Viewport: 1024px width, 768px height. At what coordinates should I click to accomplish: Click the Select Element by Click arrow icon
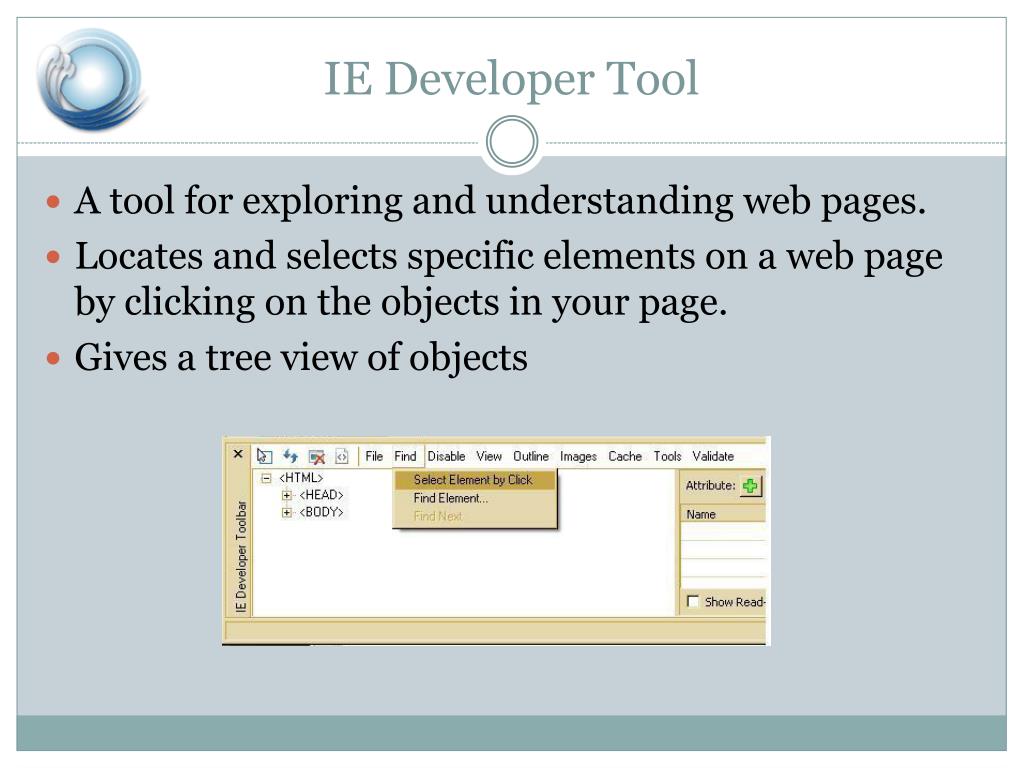point(264,456)
